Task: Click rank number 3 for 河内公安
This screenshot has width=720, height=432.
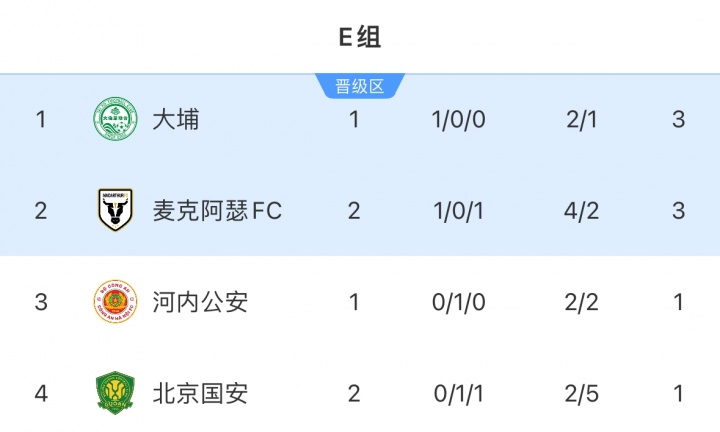Action: (41, 302)
